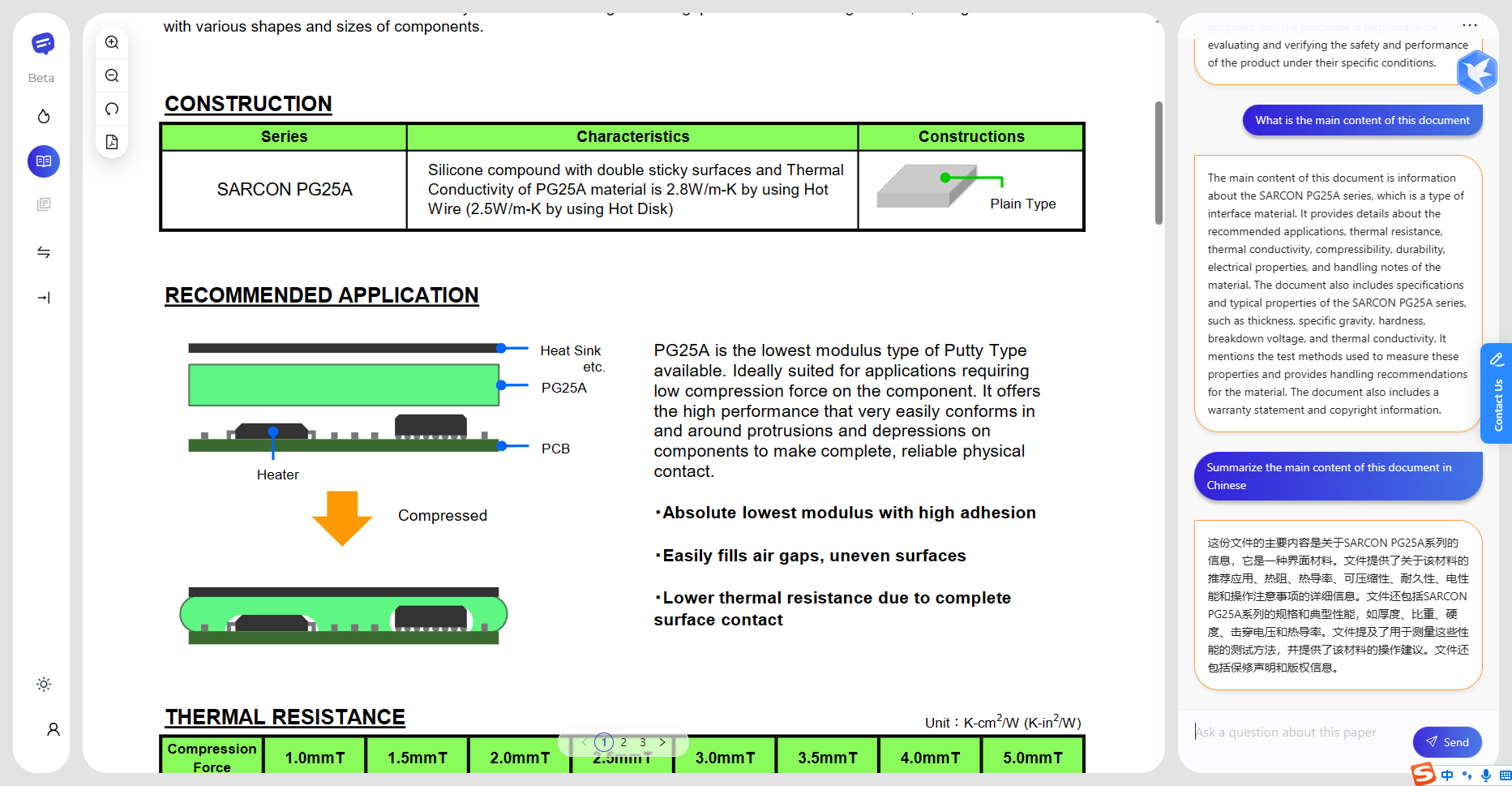Click the PDF viewer vertical scrollbar
The image size is (1512, 786).
(x=1159, y=162)
